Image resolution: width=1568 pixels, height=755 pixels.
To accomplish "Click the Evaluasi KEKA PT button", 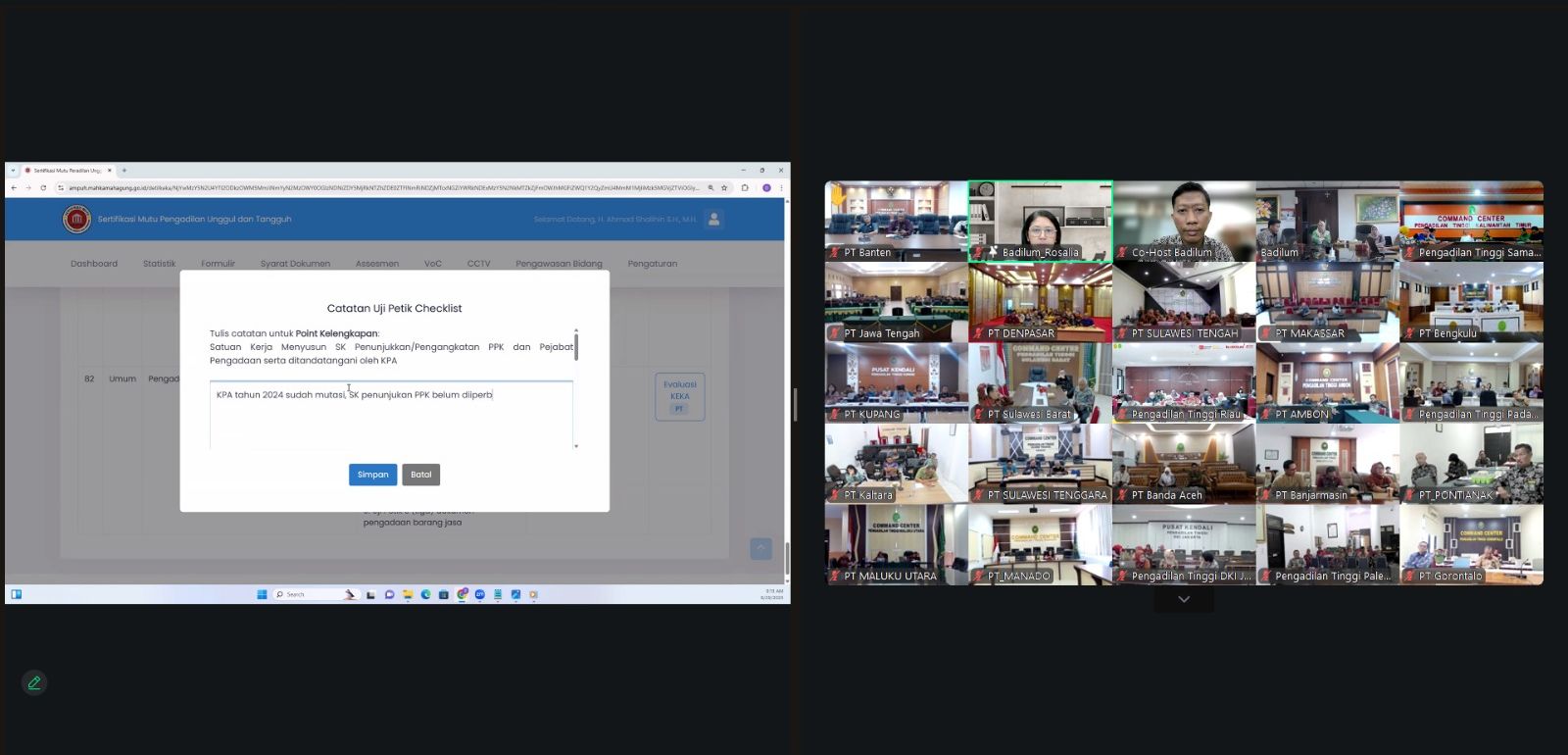I will 680,396.
